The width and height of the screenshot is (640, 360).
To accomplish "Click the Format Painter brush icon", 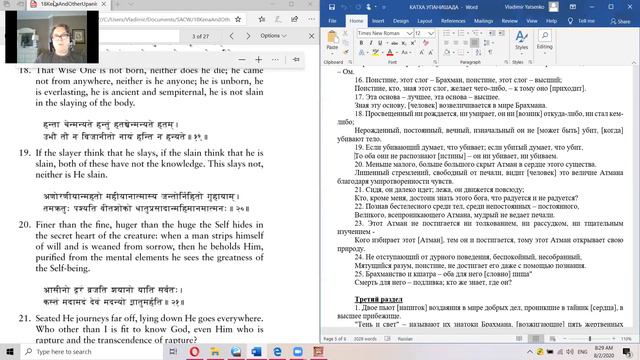I will (x=346, y=52).
